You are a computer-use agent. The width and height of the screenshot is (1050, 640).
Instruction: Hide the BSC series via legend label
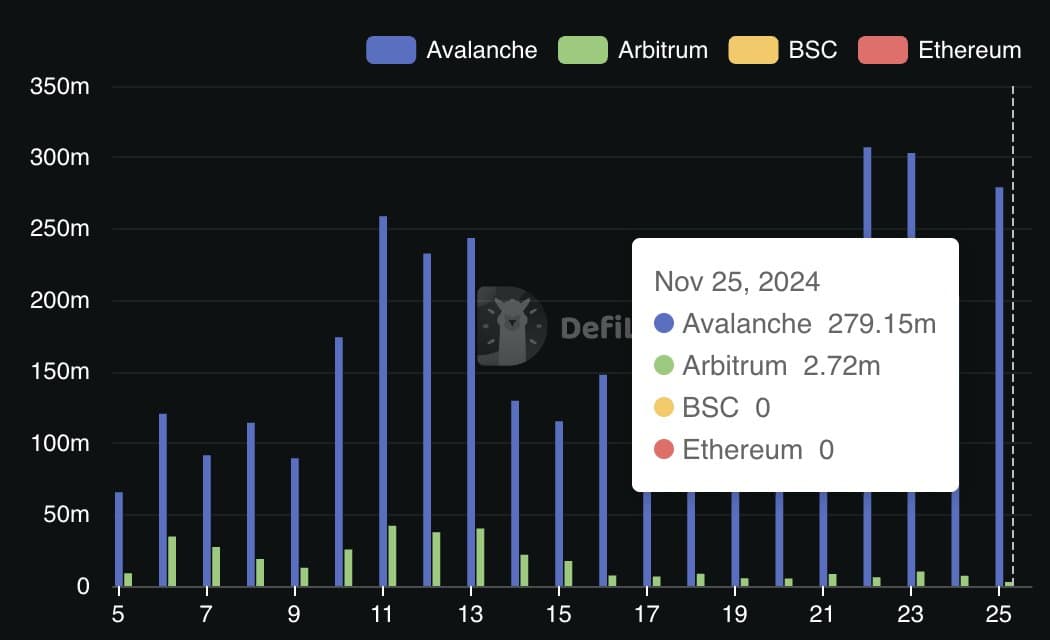coord(812,50)
